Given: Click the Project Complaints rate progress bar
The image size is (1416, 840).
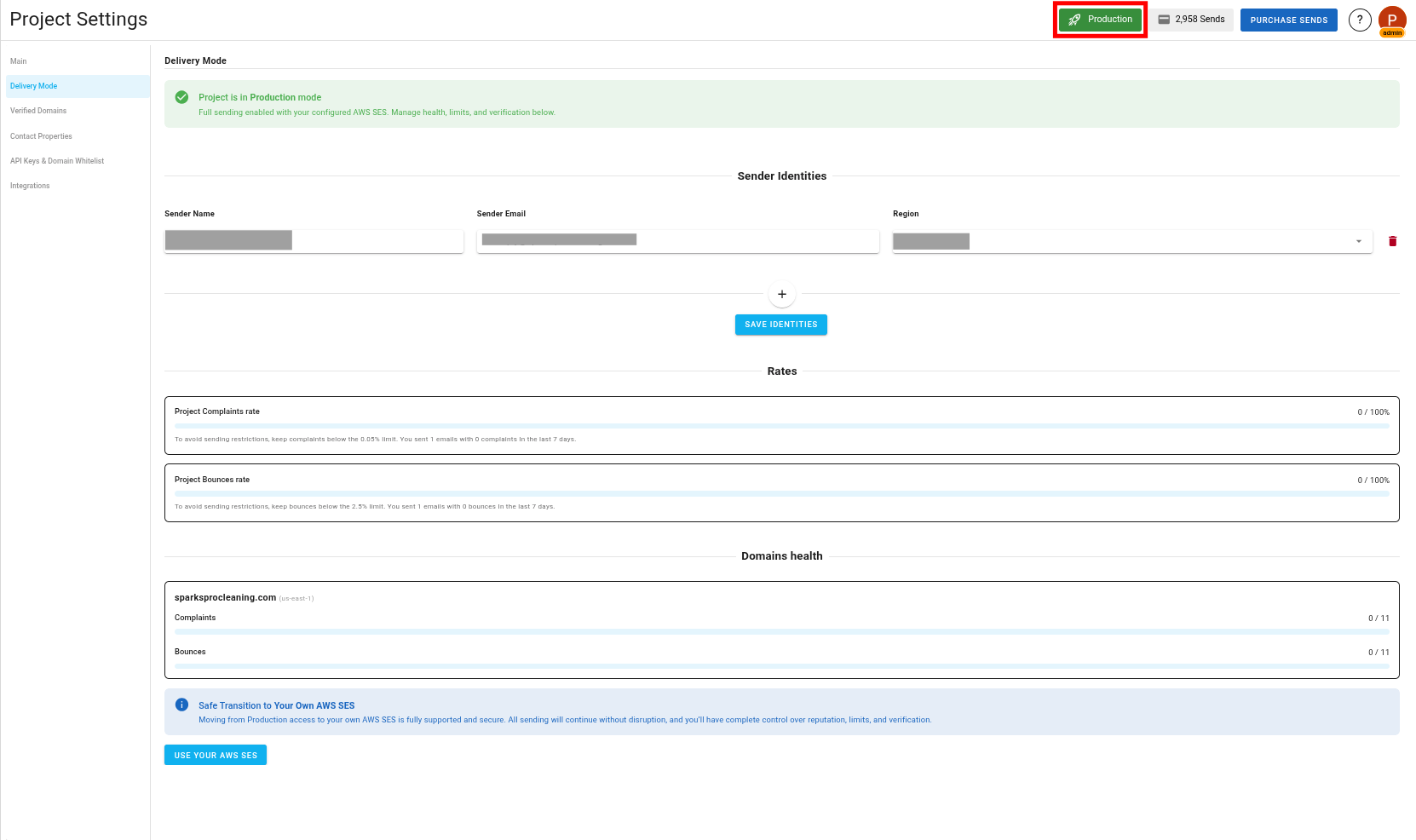Looking at the screenshot, I should coord(781,424).
